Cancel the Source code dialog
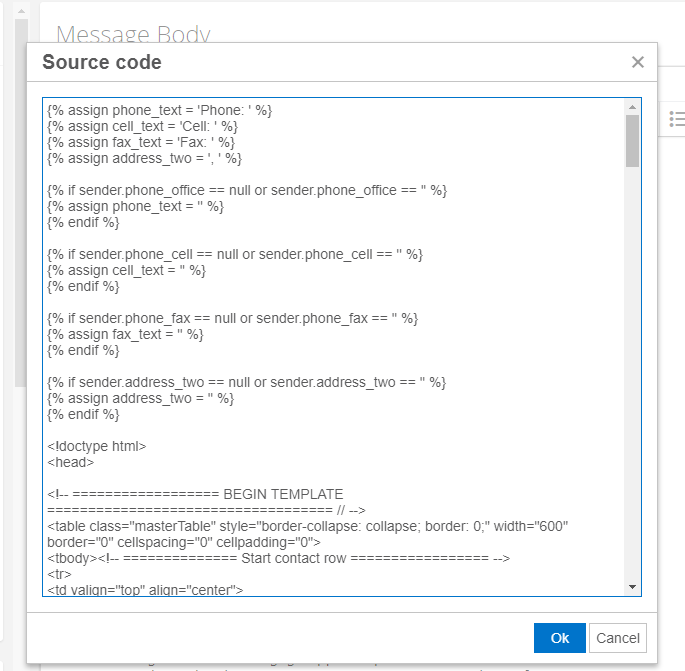 [x=617, y=638]
